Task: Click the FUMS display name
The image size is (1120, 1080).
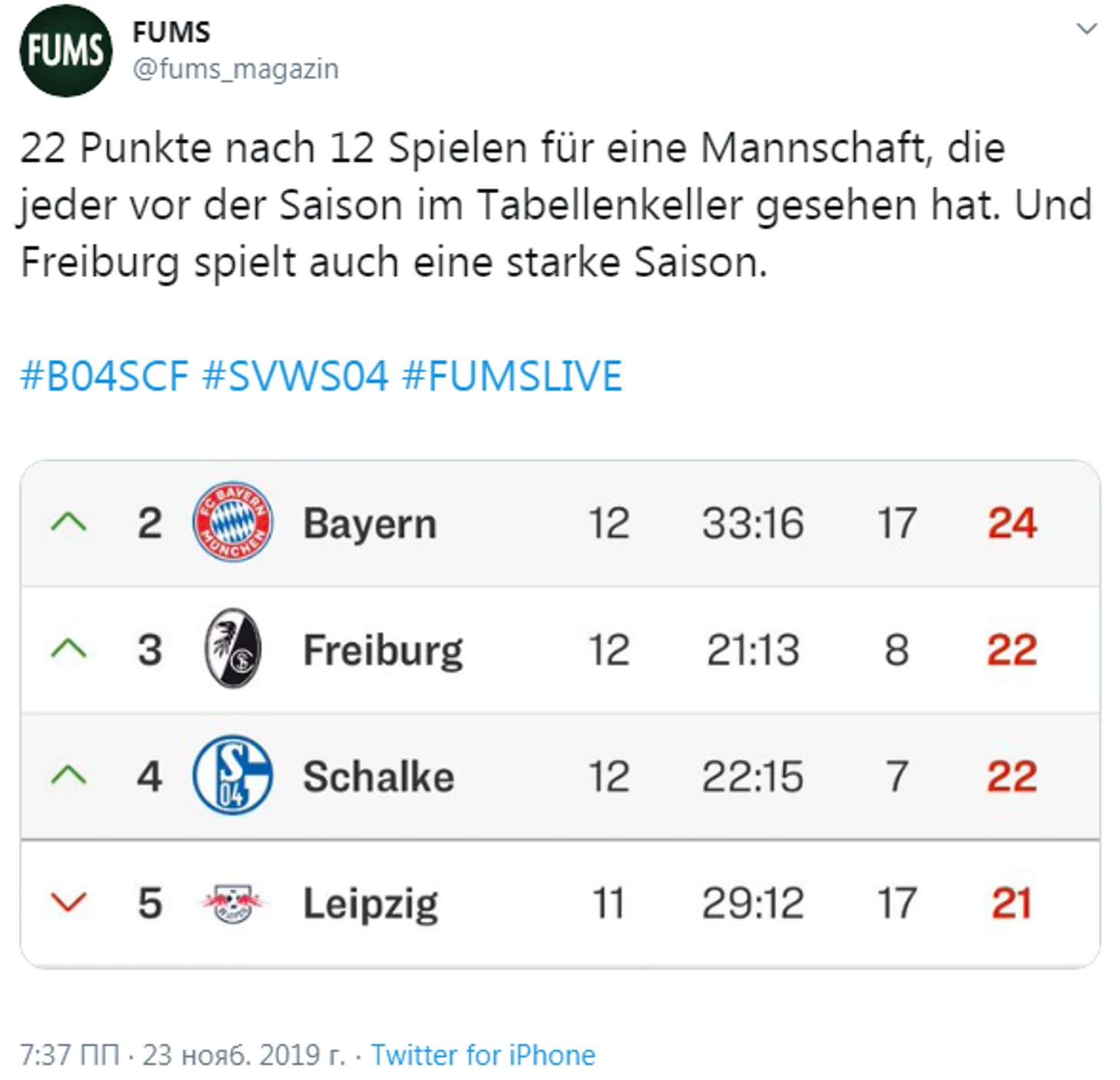Action: coord(171,32)
